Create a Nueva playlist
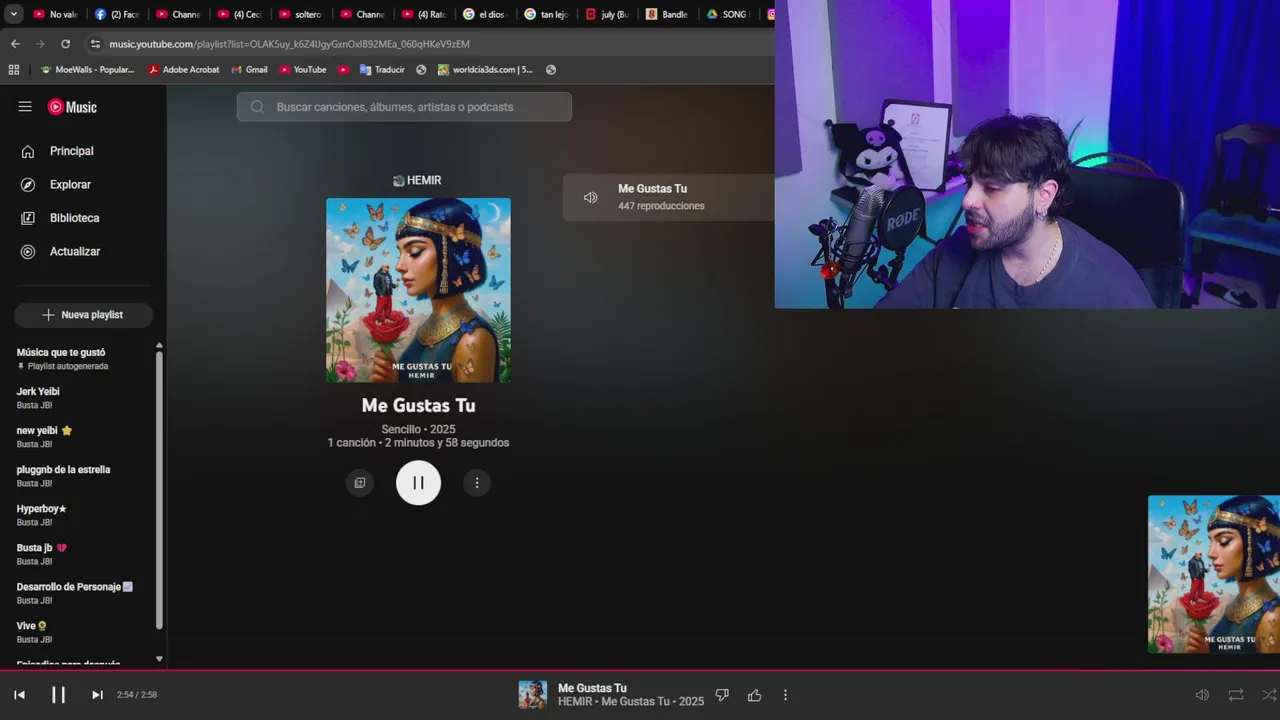1280x720 pixels. click(x=83, y=315)
